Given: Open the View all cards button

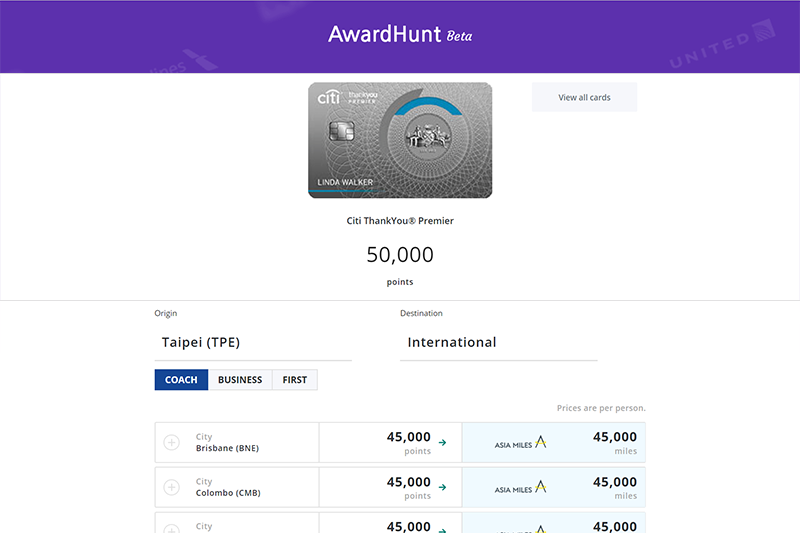Looking at the screenshot, I should [584, 97].
